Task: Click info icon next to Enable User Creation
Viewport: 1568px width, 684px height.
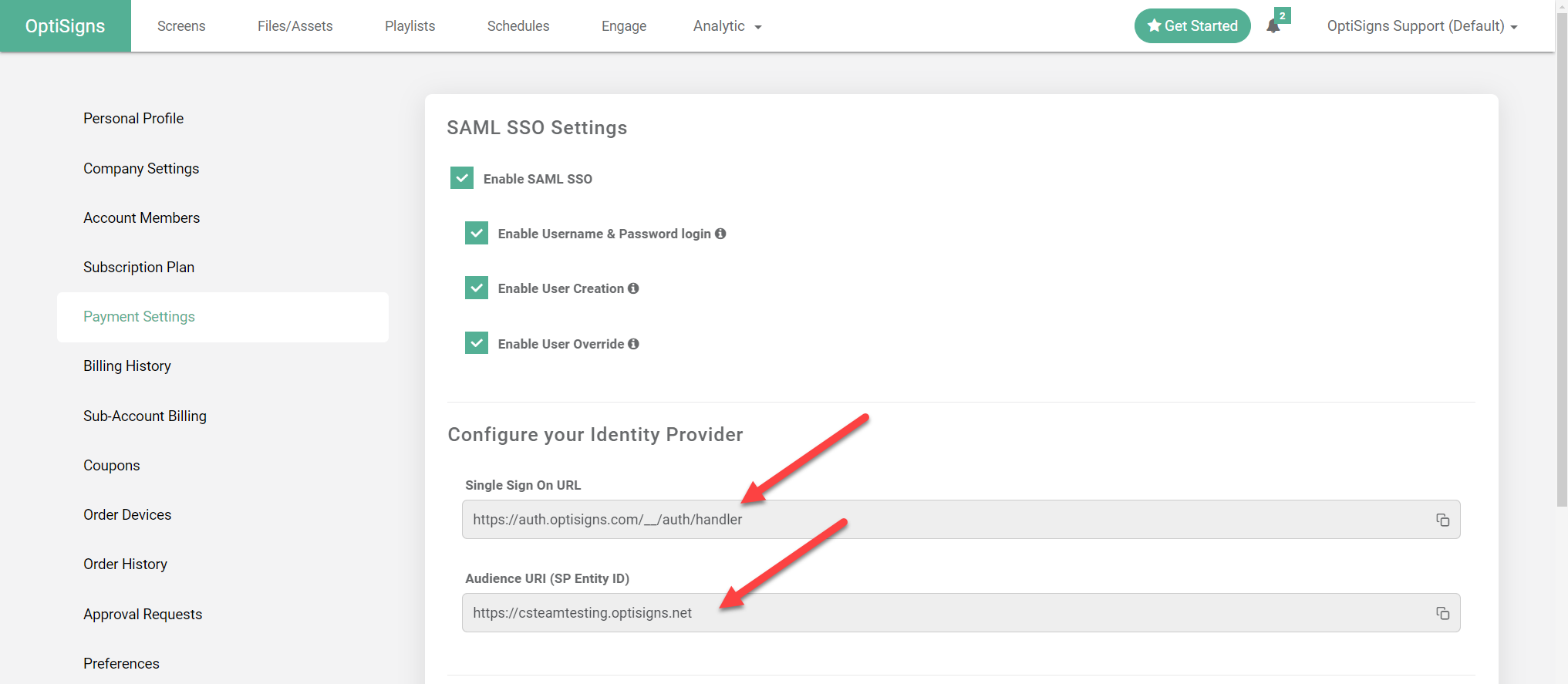Action: (633, 288)
